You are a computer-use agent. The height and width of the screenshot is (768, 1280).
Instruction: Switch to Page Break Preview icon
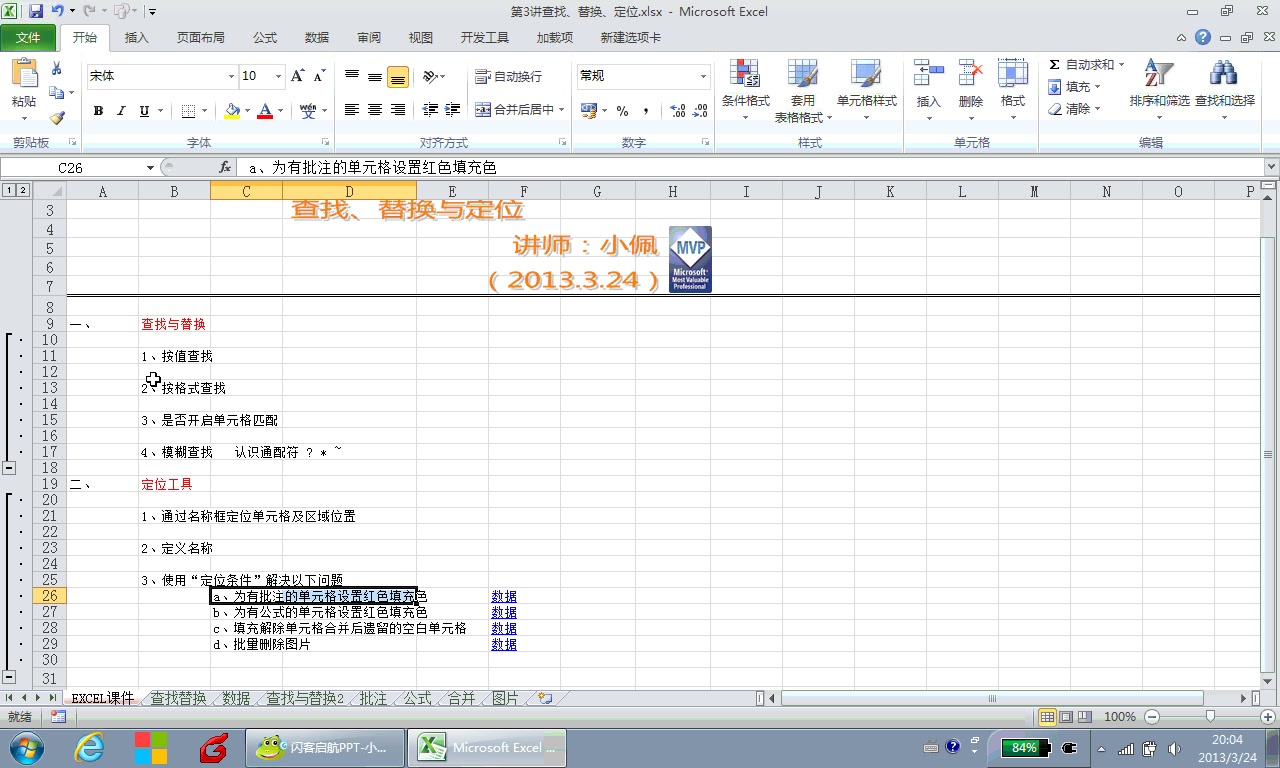[x=1084, y=717]
